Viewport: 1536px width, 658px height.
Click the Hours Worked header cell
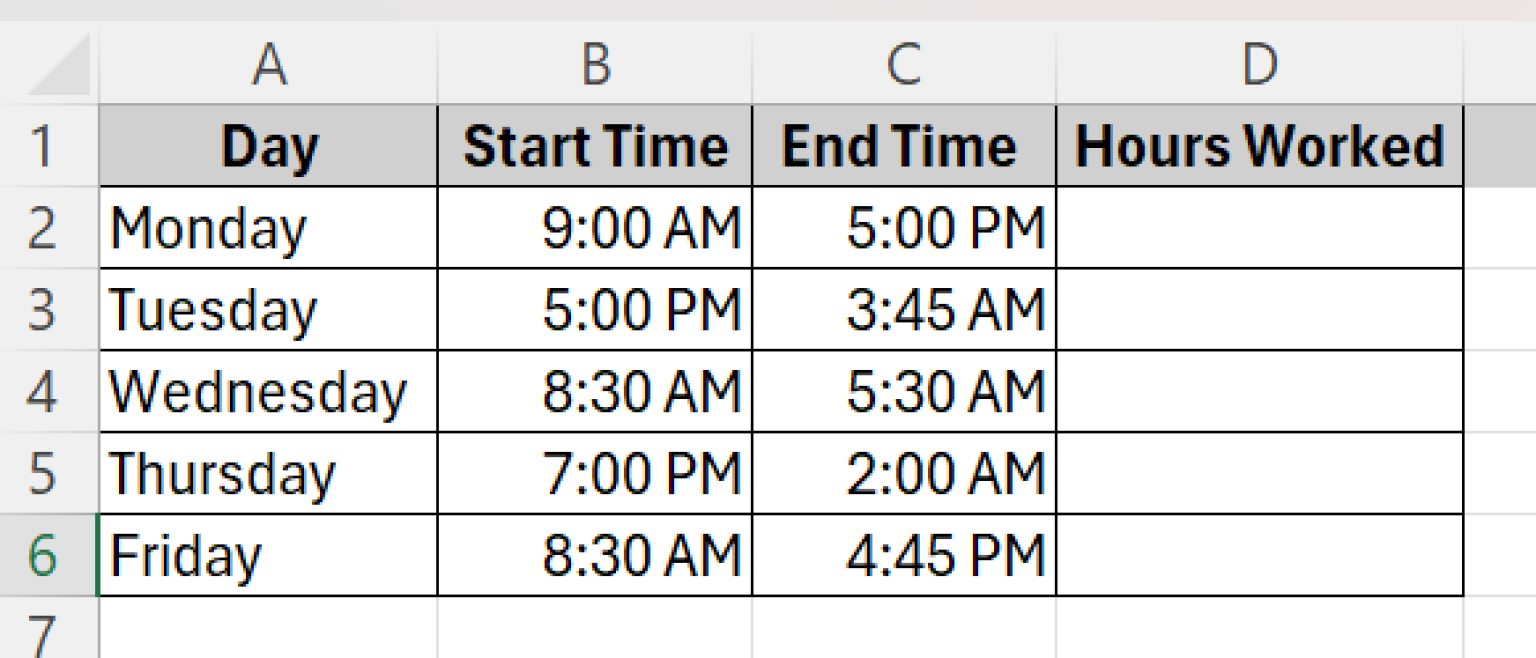(x=1260, y=145)
